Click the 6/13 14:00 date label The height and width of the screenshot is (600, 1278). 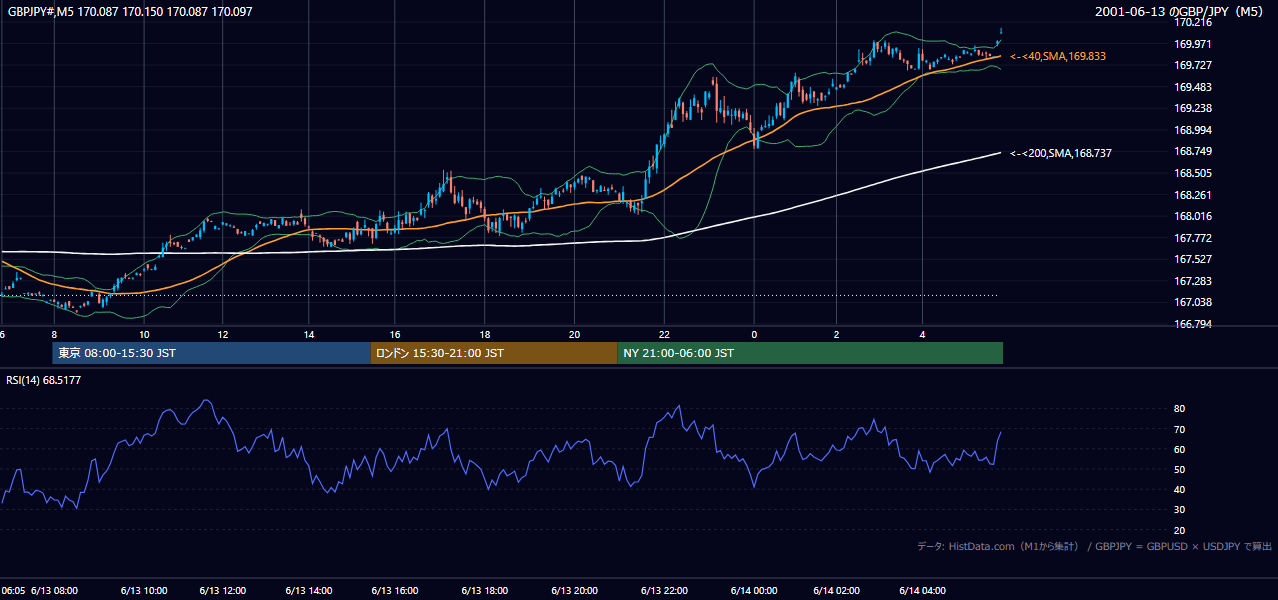coord(309,590)
